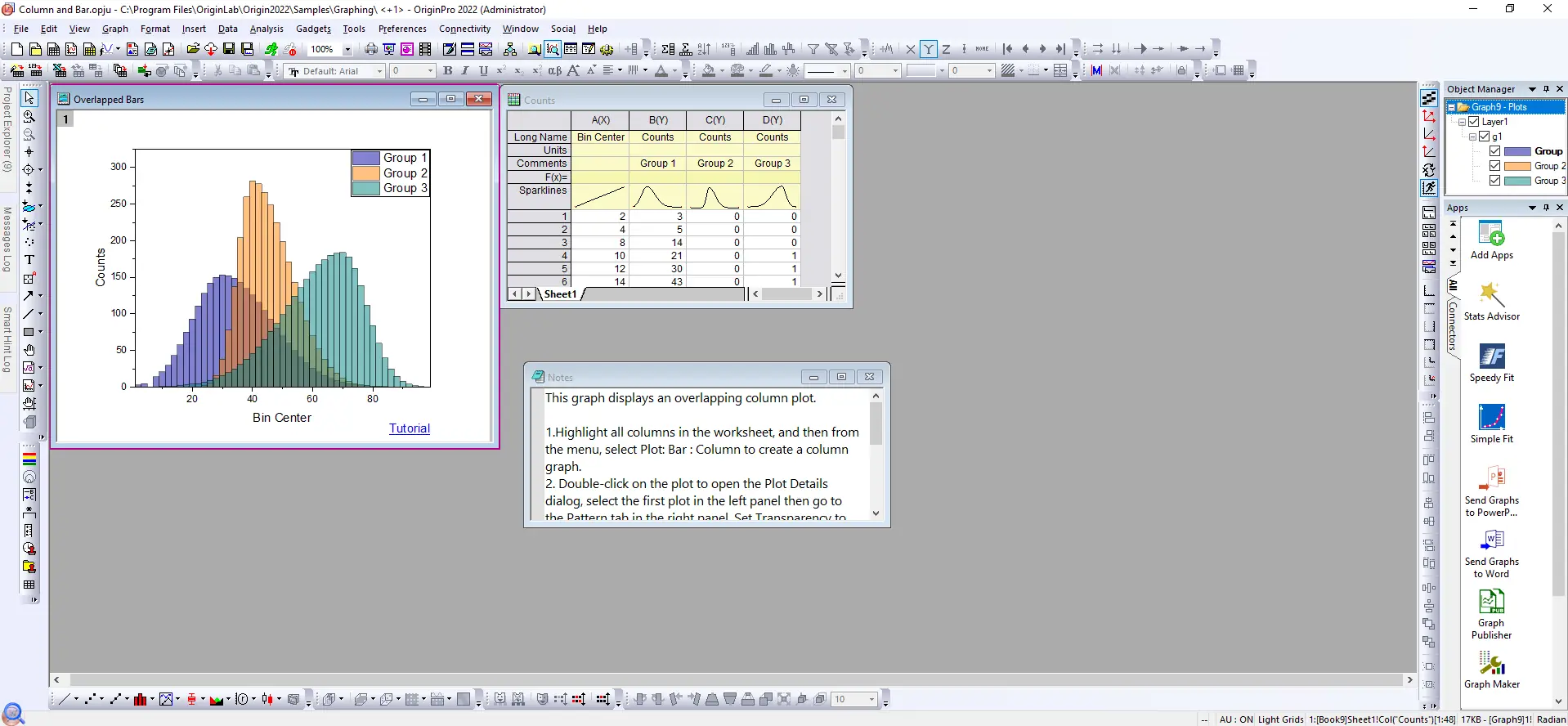The image size is (1568, 726).
Task: Click the Bold formatting button
Action: point(447,71)
